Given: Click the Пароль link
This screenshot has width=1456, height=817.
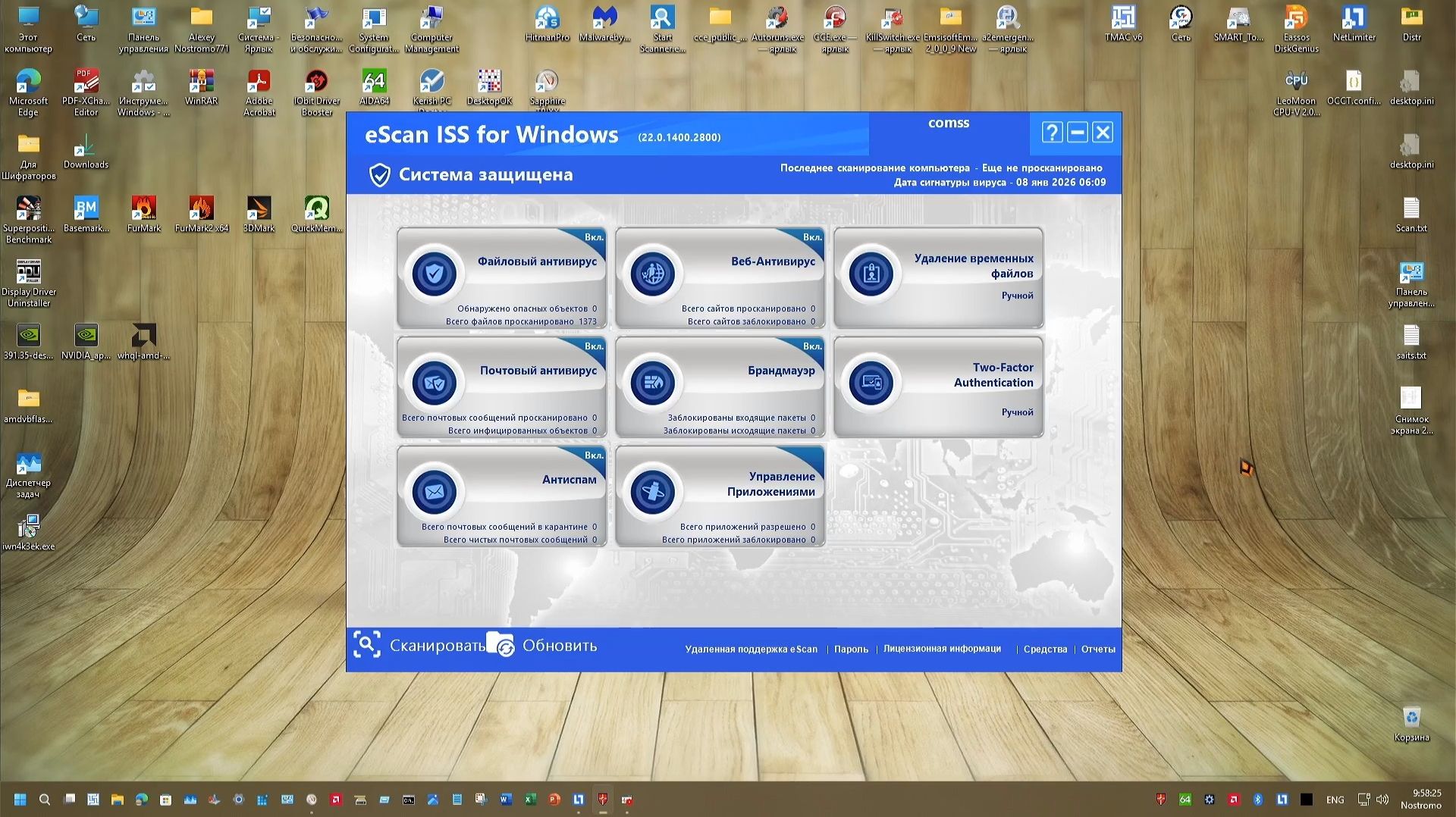Looking at the screenshot, I should pyautogui.click(x=852, y=649).
